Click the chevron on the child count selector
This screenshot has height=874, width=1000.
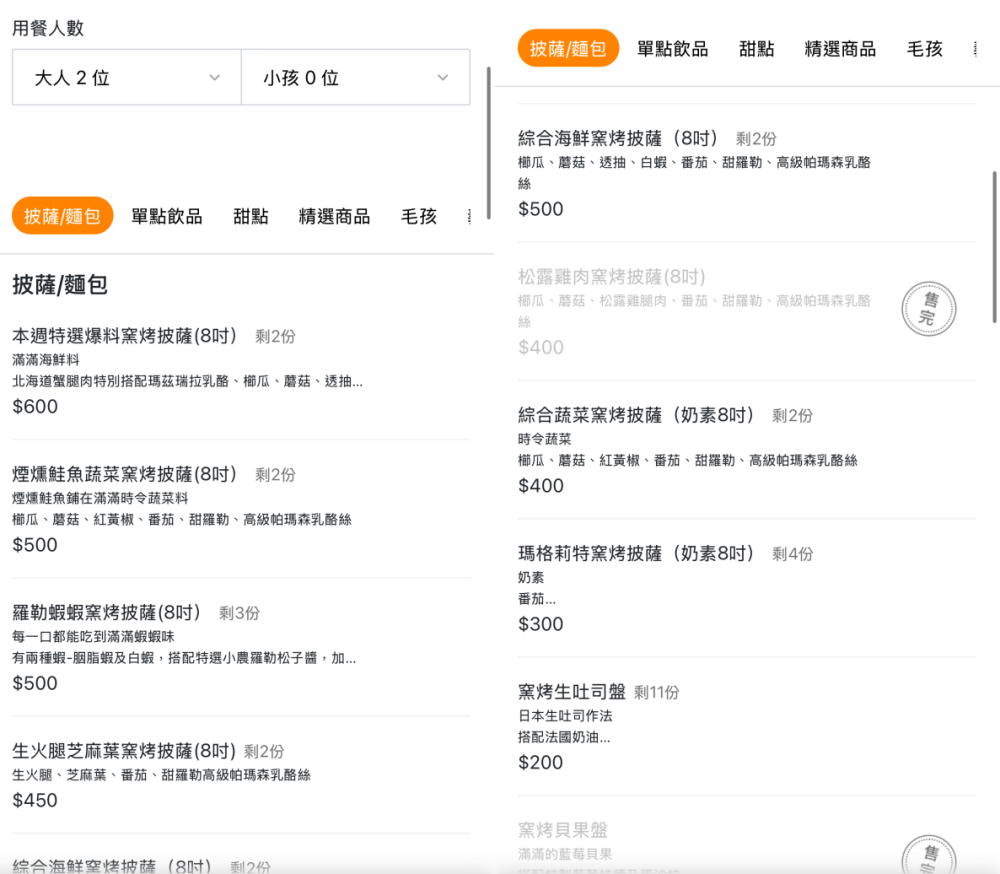click(x=442, y=77)
